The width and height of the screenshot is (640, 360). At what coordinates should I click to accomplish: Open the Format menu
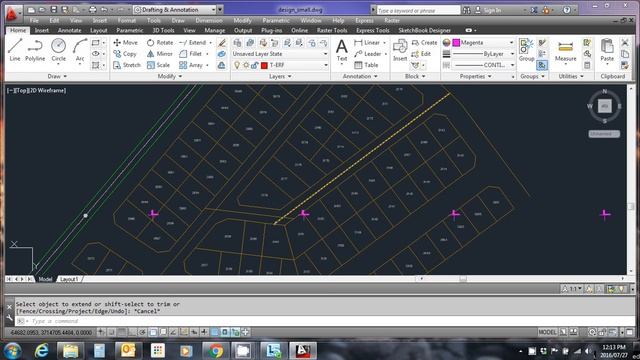127,20
